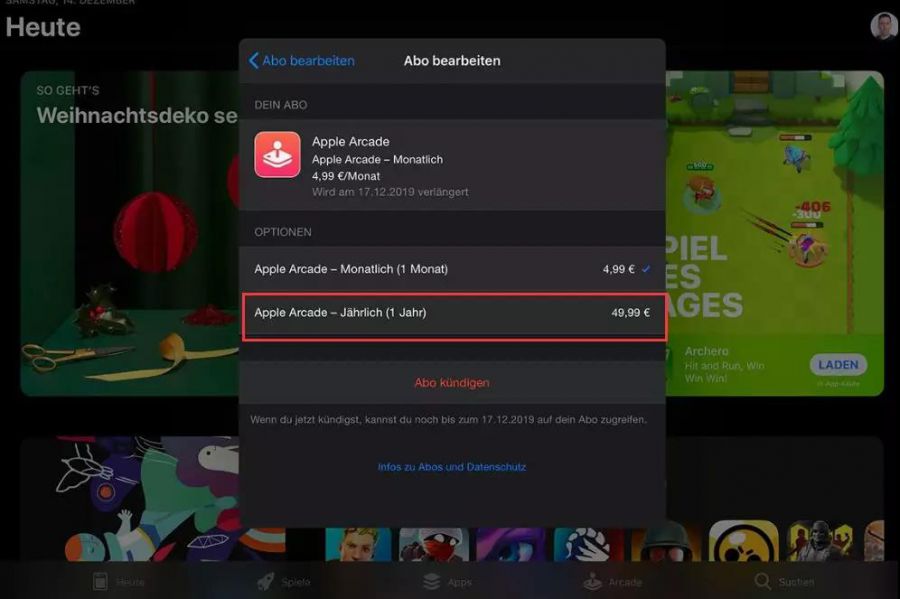The image size is (900, 599).
Task: Open the white dragon on blue app icon
Action: 588,544
